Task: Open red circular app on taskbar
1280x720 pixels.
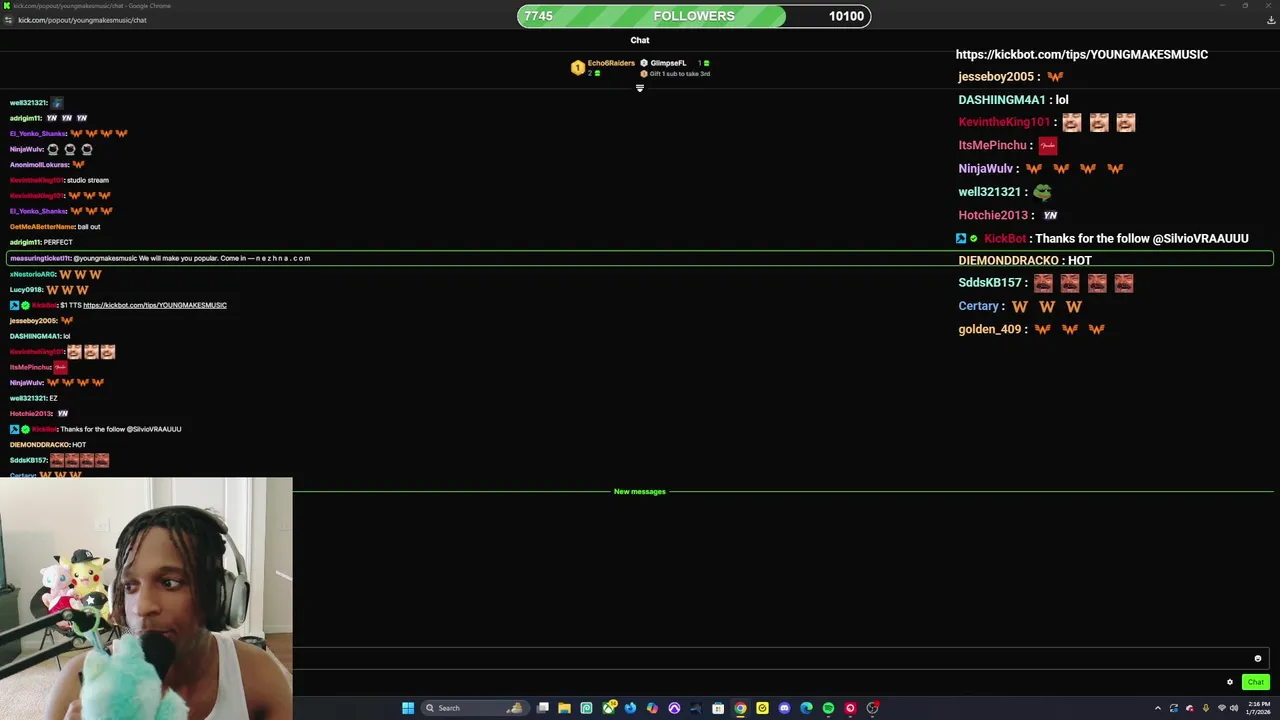Action: [x=850, y=708]
